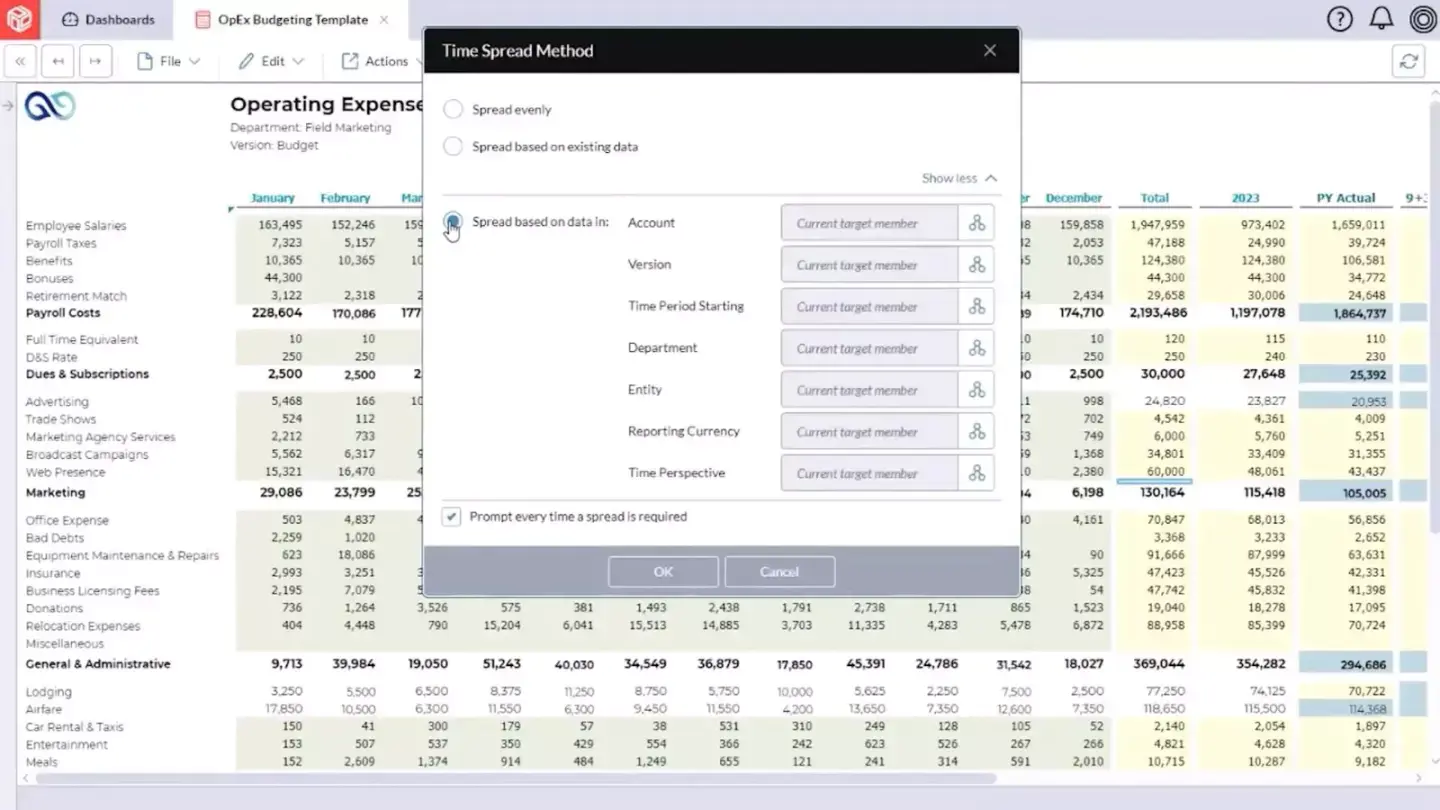
Task: Click the Reporting Currency member field
Action: point(869,432)
